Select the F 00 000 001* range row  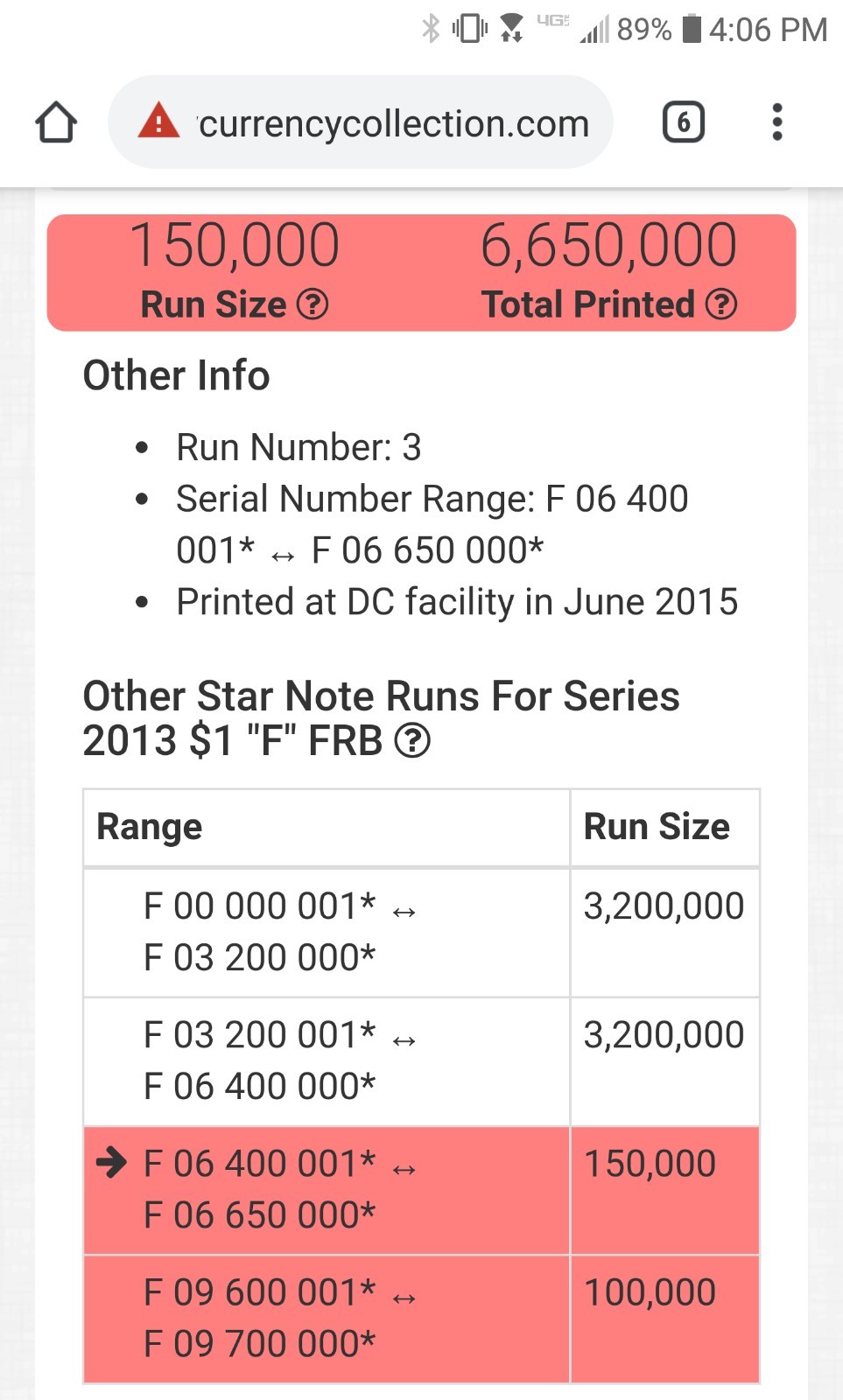[x=421, y=933]
